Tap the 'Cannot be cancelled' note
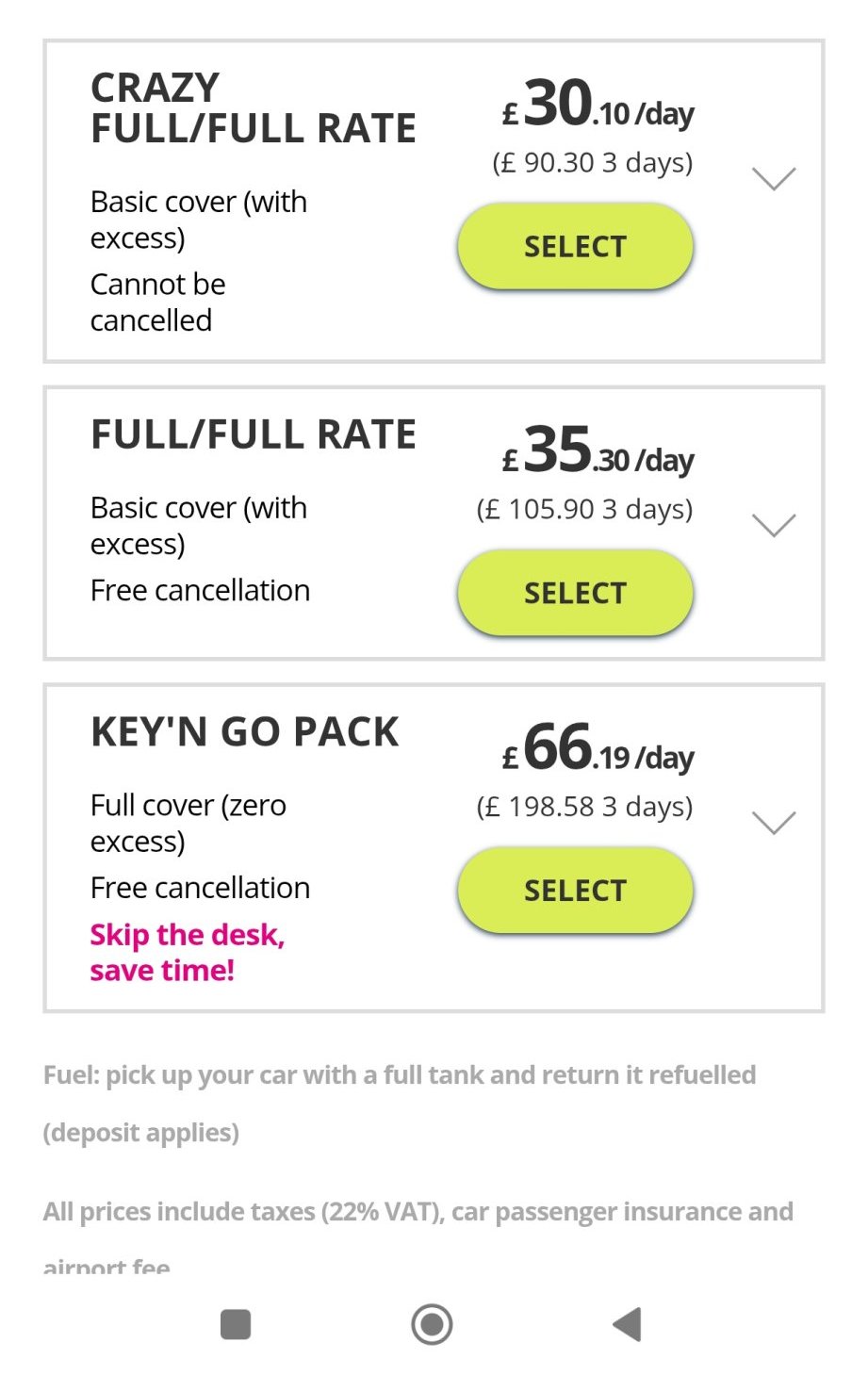This screenshot has height=1375, width=868. pyautogui.click(x=157, y=303)
